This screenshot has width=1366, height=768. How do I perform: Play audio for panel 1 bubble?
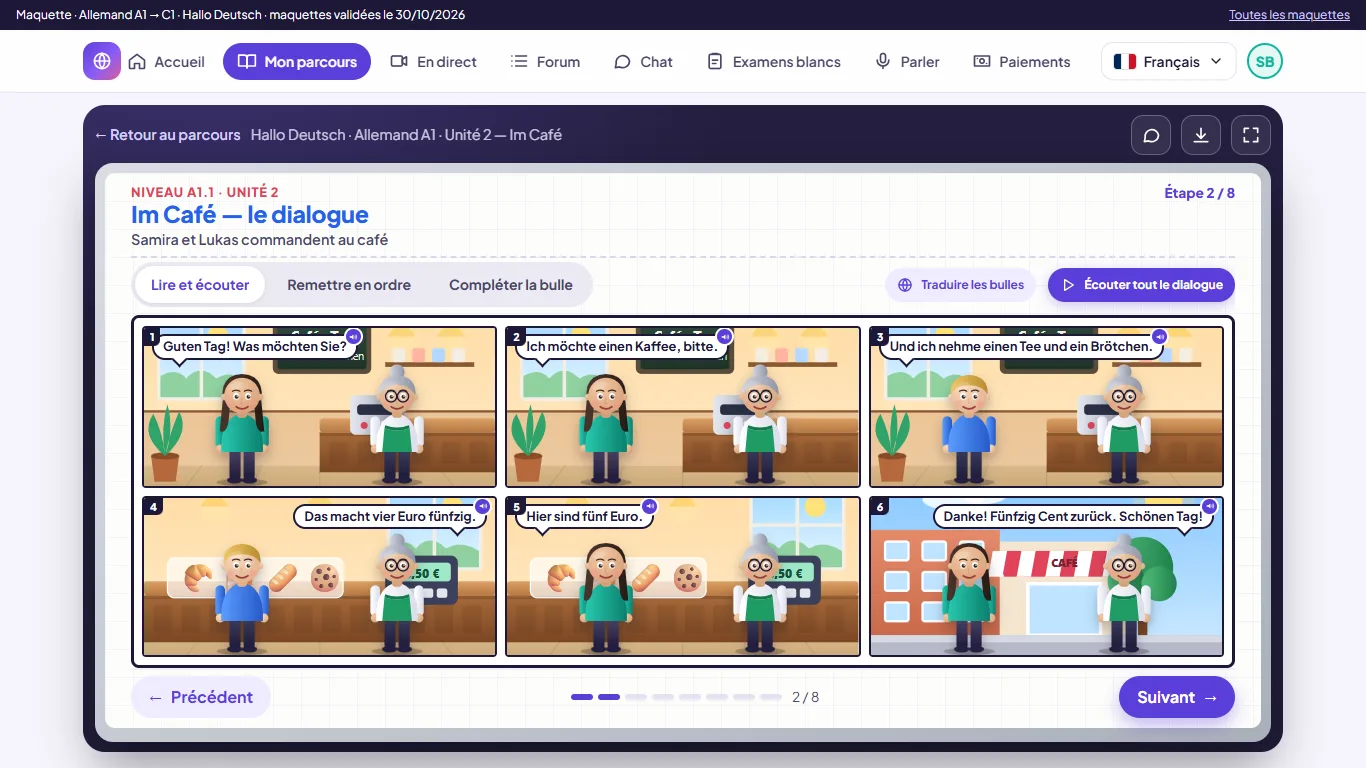[x=353, y=336]
